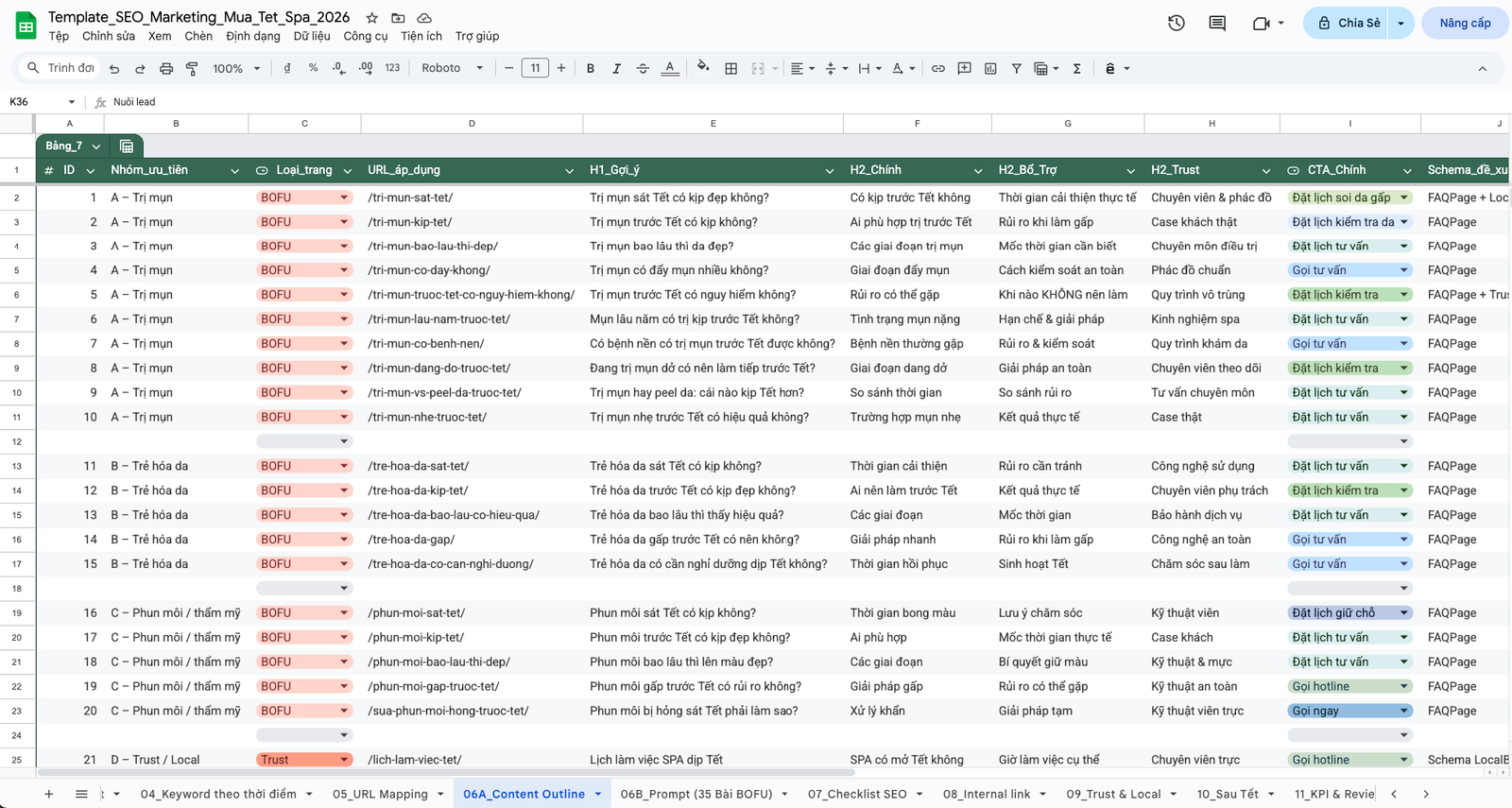Image resolution: width=1512 pixels, height=808 pixels.
Task: Click the Trình đơn search box
Action: coord(60,68)
